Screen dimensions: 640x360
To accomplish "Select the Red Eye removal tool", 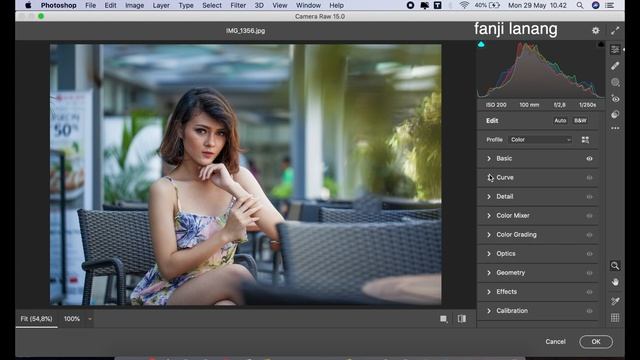I will (615, 99).
